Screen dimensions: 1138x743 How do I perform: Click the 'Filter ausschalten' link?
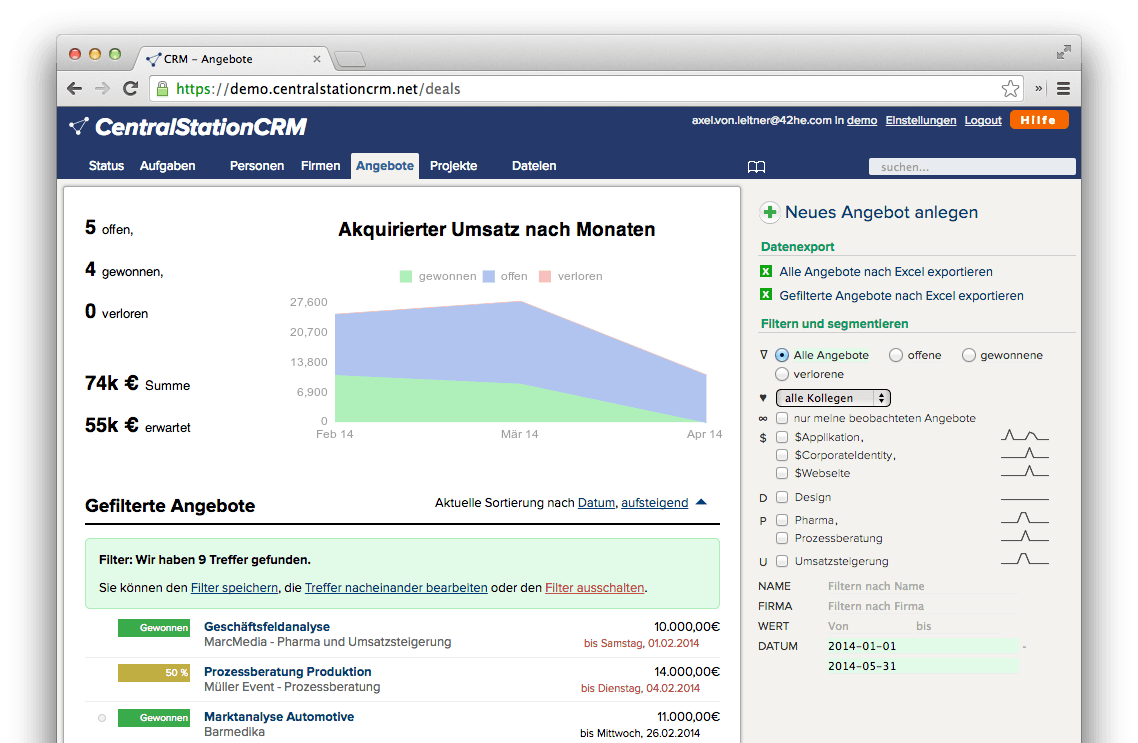(594, 588)
